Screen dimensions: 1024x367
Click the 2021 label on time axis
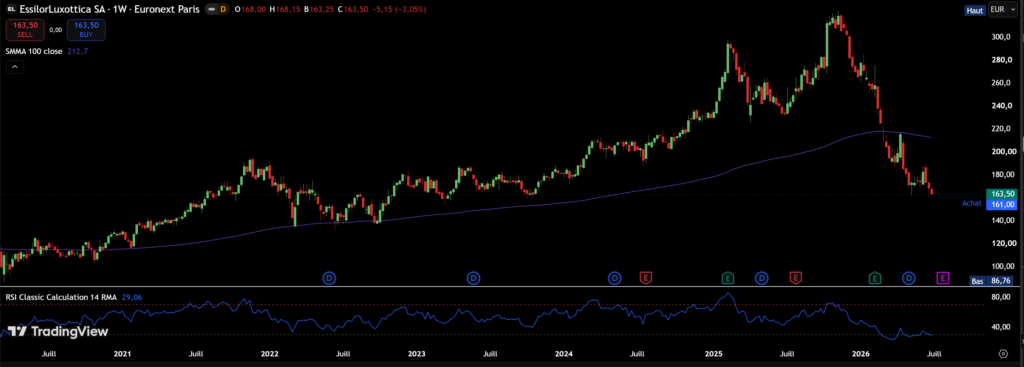coord(122,353)
